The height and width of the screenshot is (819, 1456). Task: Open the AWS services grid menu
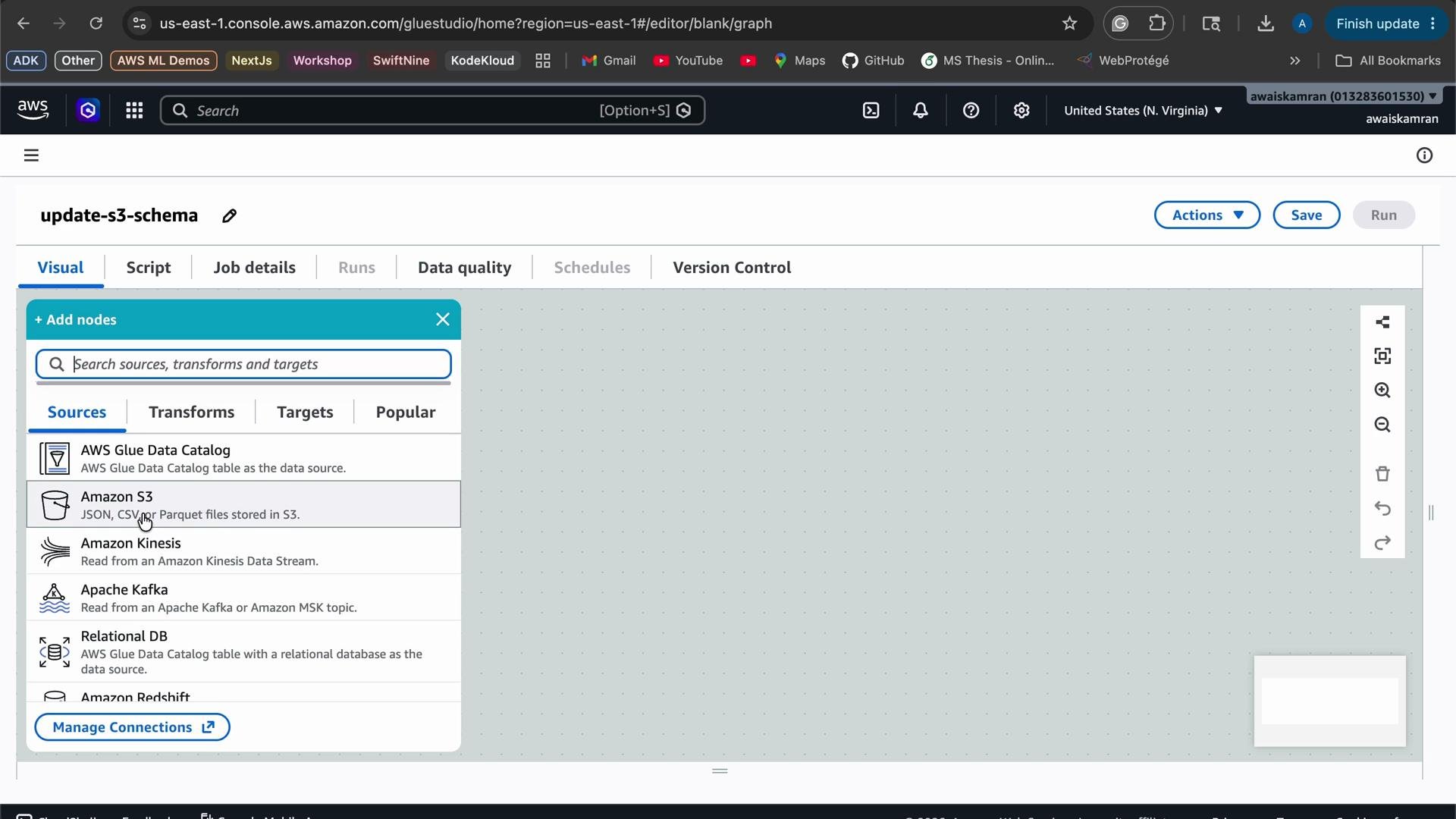point(134,111)
